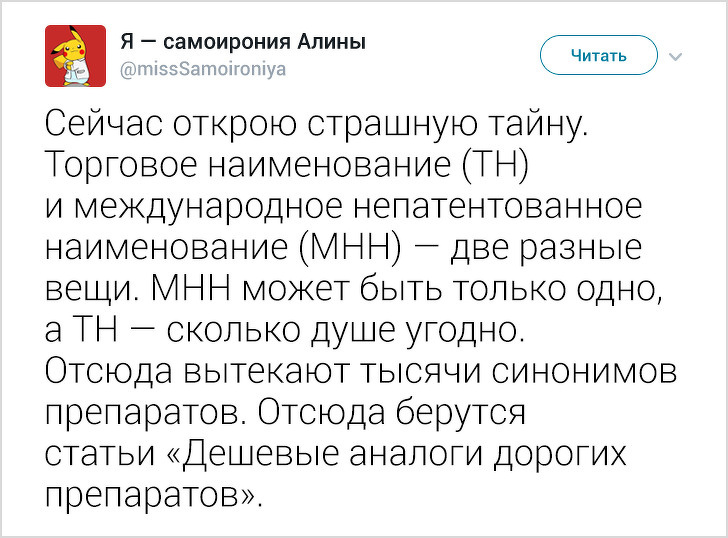This screenshot has width=728, height=538.
Task: Click the word «Алины» in the display name
Action: point(332,43)
